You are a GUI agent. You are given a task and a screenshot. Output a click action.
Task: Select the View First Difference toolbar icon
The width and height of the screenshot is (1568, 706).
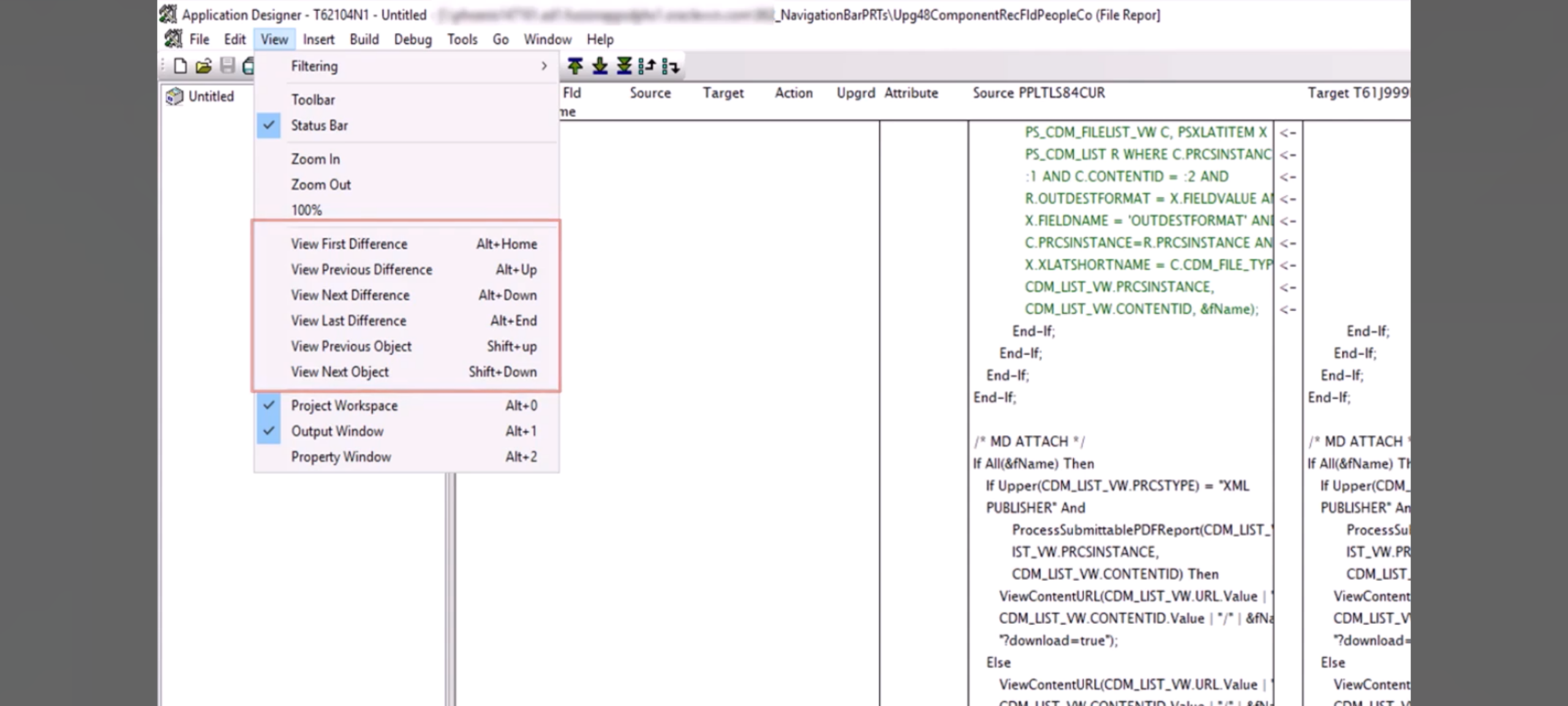[x=575, y=66]
